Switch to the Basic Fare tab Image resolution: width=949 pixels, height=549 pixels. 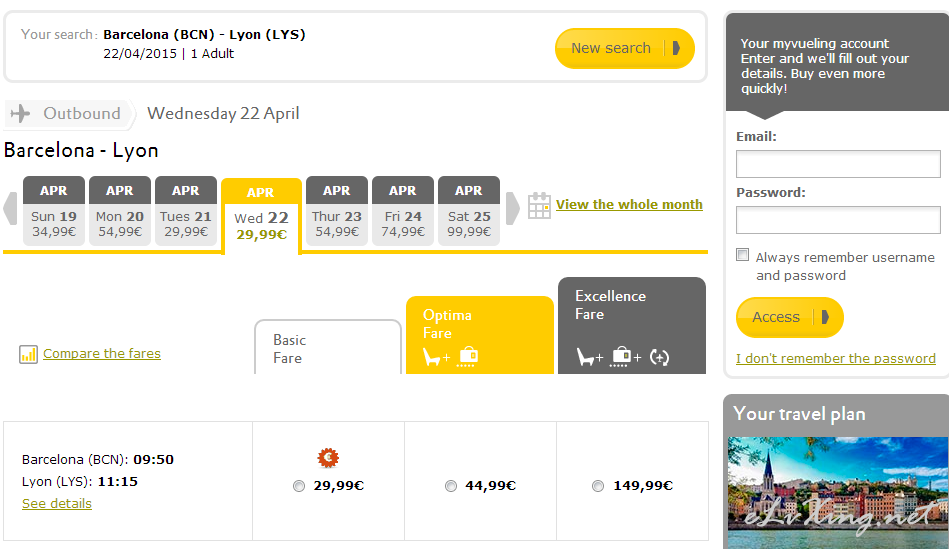coord(327,348)
